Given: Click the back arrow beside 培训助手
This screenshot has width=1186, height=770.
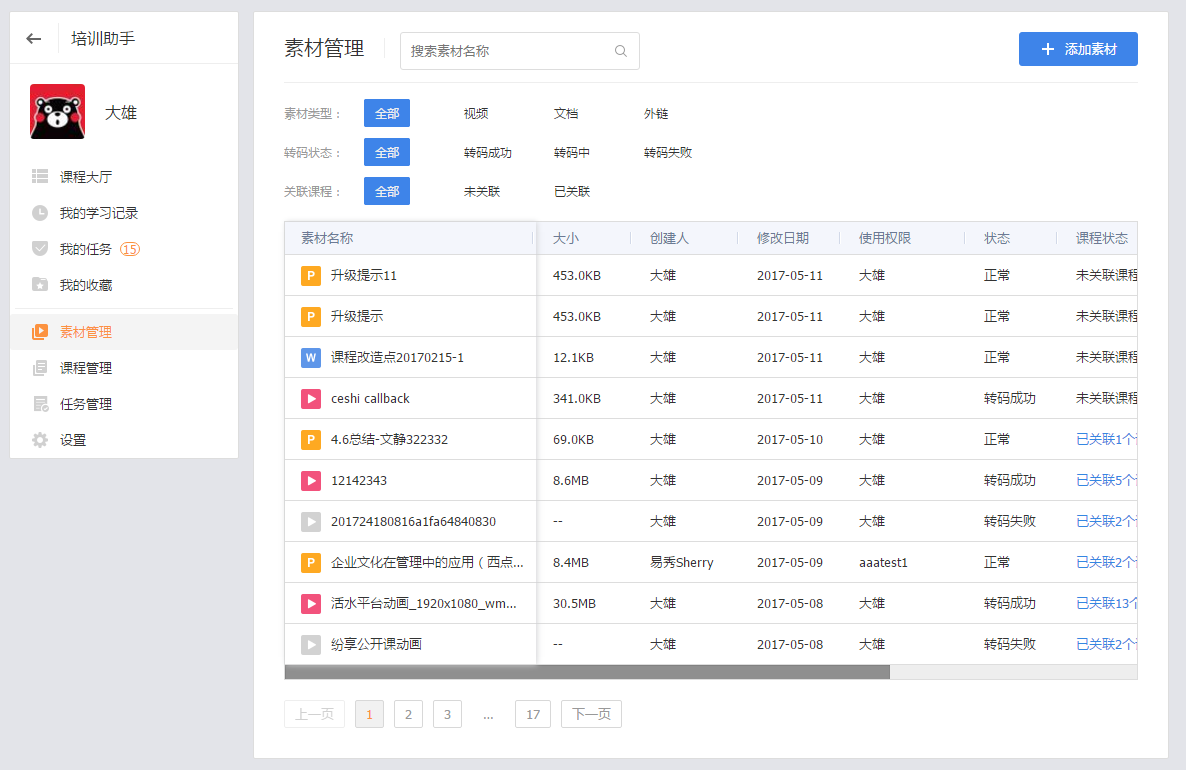Looking at the screenshot, I should pyautogui.click(x=33, y=39).
